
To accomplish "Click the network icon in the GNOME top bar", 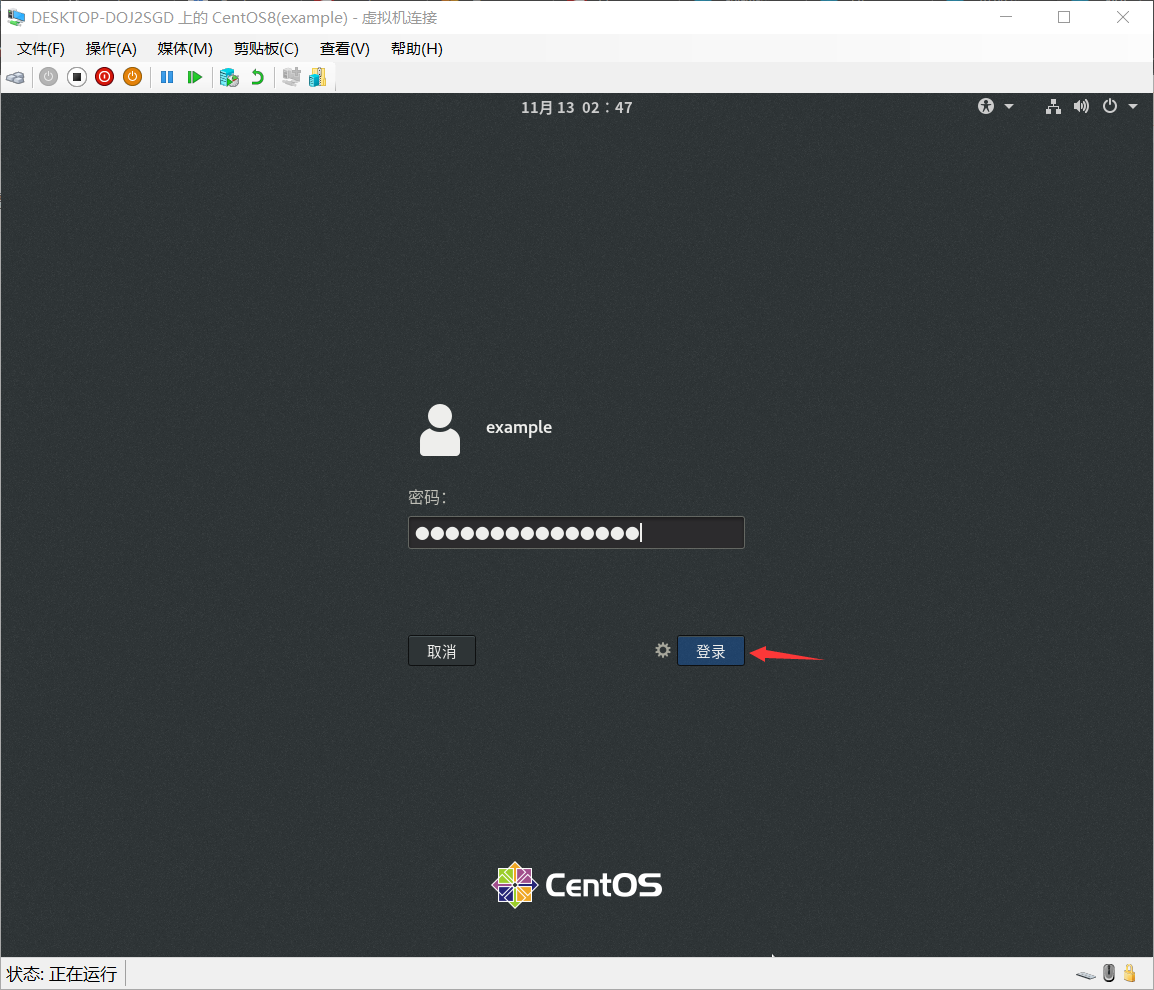I will pos(1053,107).
